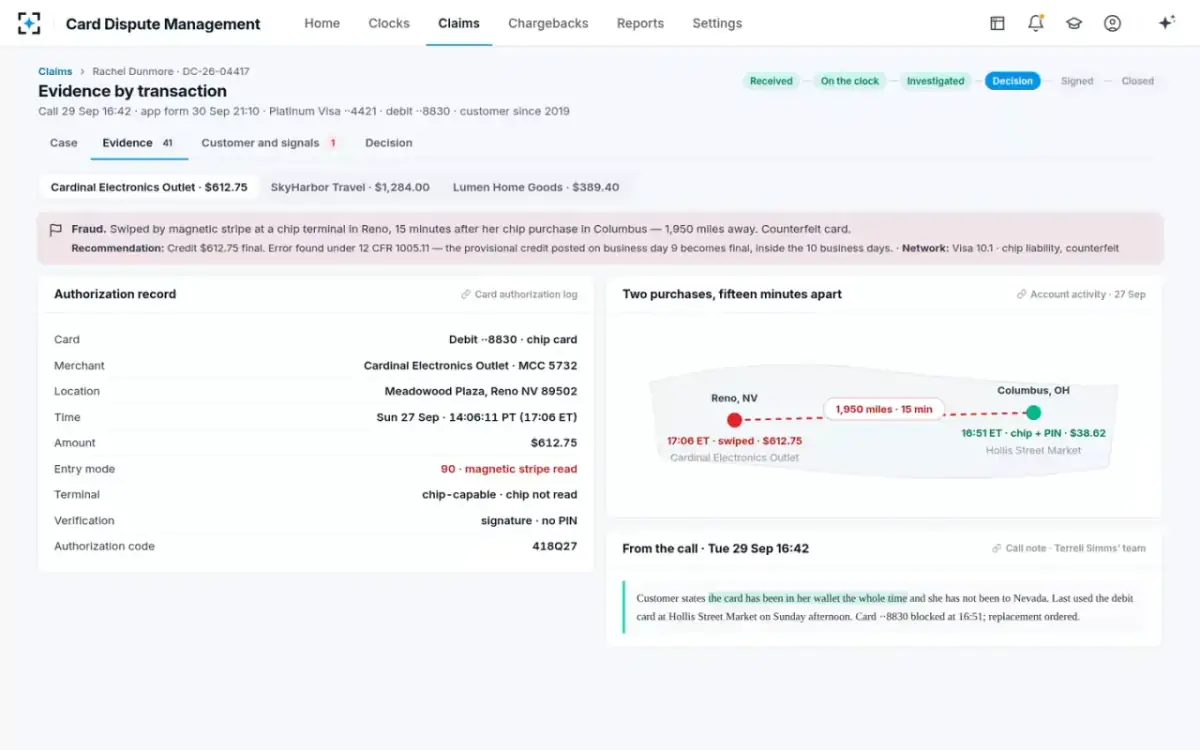Click authorization code 418Q27
This screenshot has height=750, width=1200.
555,547
